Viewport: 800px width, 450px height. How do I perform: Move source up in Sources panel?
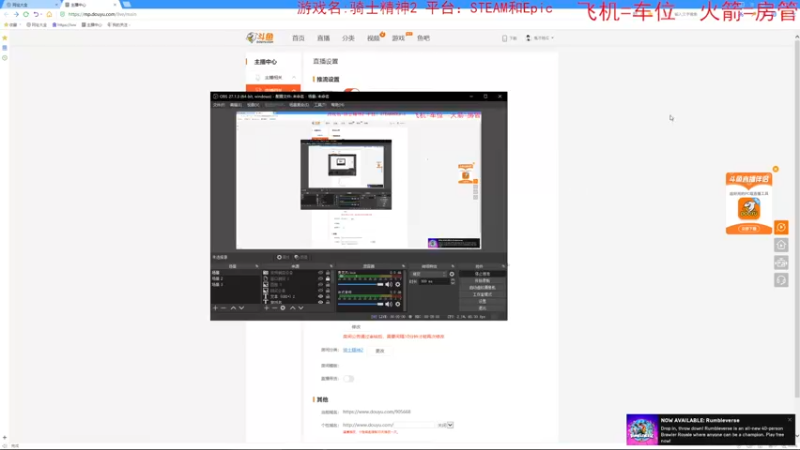click(x=292, y=308)
